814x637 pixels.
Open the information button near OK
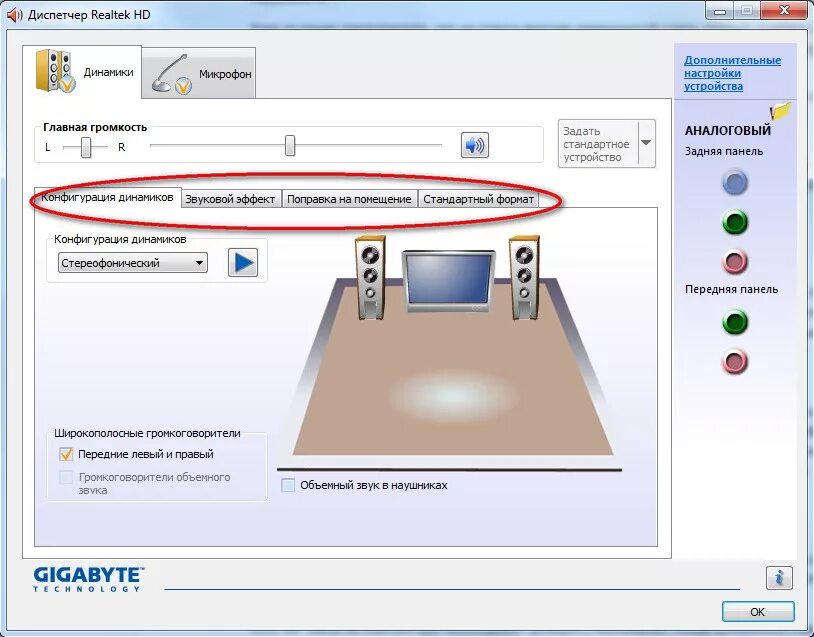point(779,578)
